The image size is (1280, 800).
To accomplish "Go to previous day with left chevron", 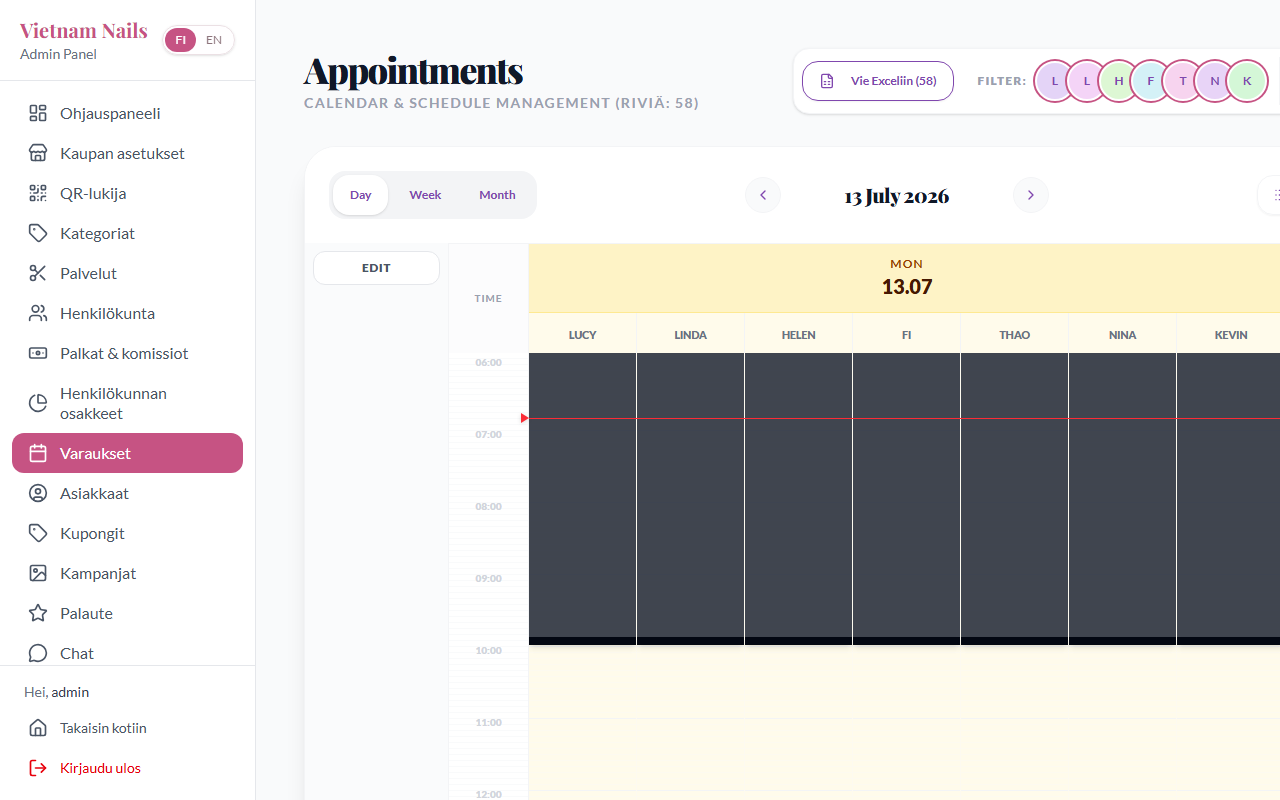I will pyautogui.click(x=763, y=195).
